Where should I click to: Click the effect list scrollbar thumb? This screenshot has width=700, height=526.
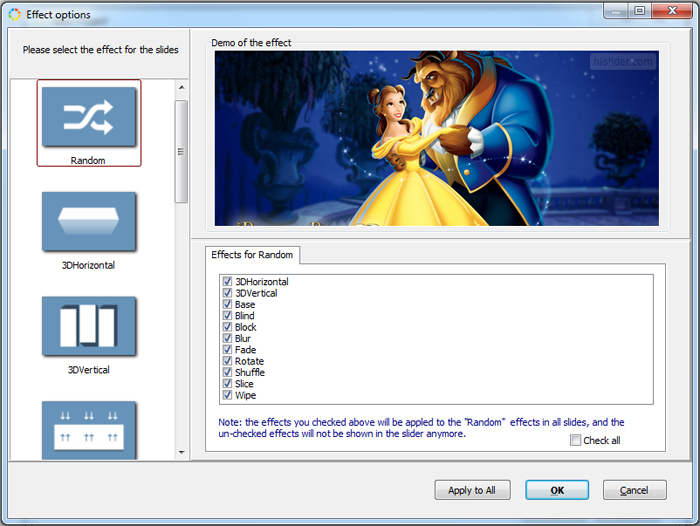[x=181, y=151]
